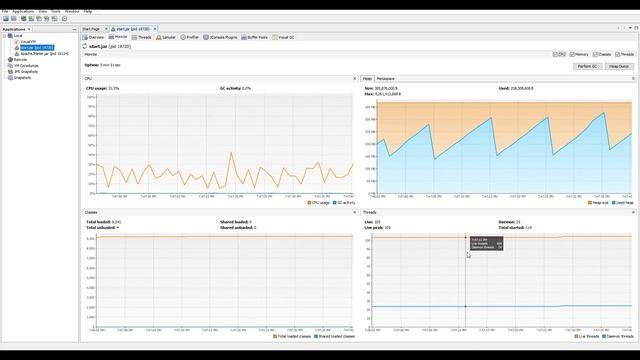Click the Used heap legend swatch
Viewport: 640px width, 360px height.
coord(613,202)
